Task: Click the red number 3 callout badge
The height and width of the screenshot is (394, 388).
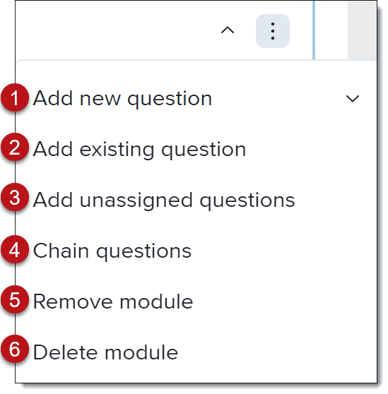Action: click(14, 197)
